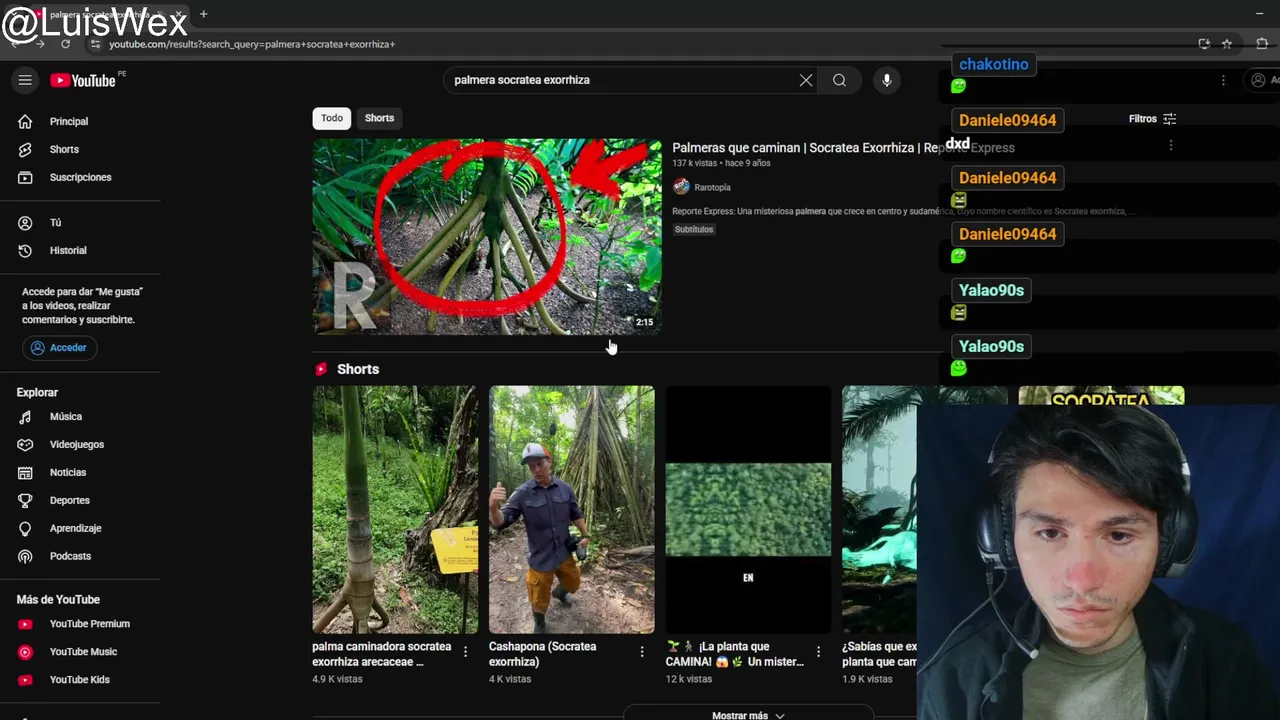The width and height of the screenshot is (1280, 720).
Task: Open Suscripciones in the sidebar
Action: 80,177
